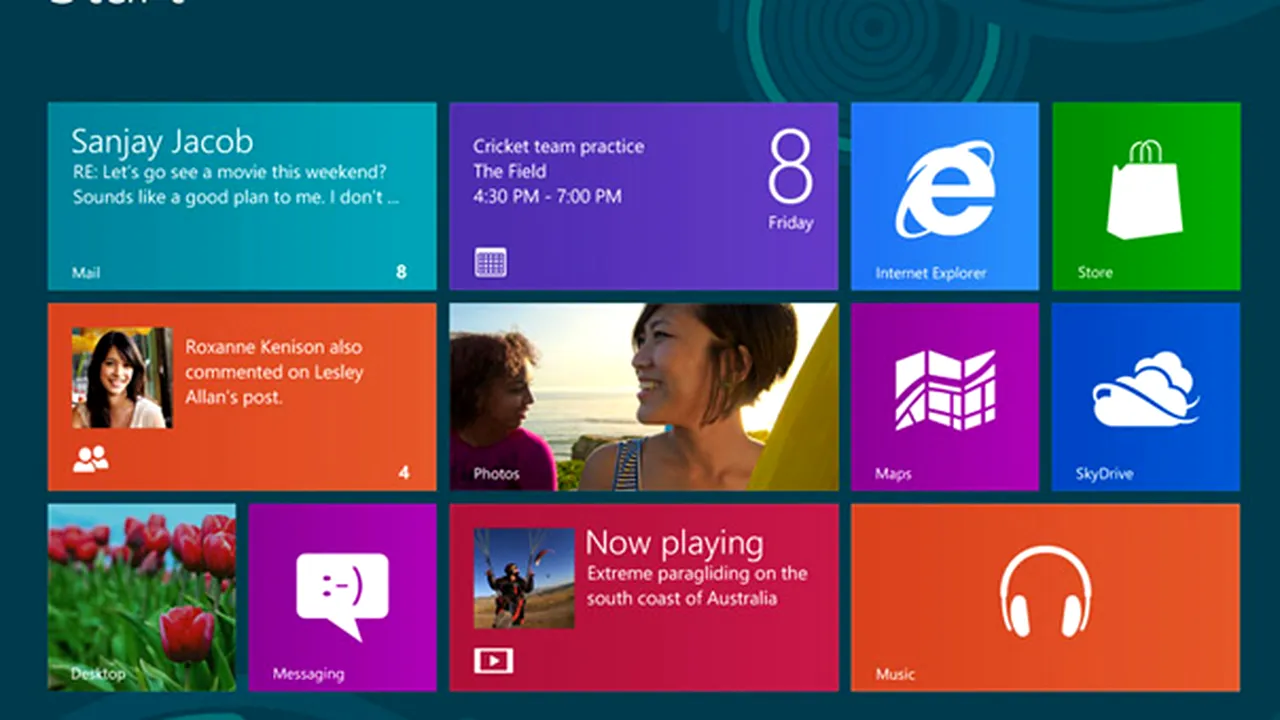Image resolution: width=1280 pixels, height=720 pixels.
Task: Click the Mail label on teal tile
Action: pos(86,272)
